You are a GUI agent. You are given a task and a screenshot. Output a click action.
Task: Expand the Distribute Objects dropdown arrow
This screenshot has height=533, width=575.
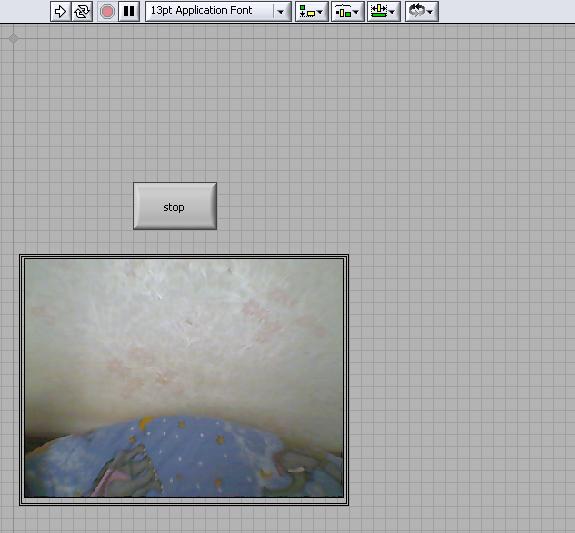pyautogui.click(x=356, y=12)
